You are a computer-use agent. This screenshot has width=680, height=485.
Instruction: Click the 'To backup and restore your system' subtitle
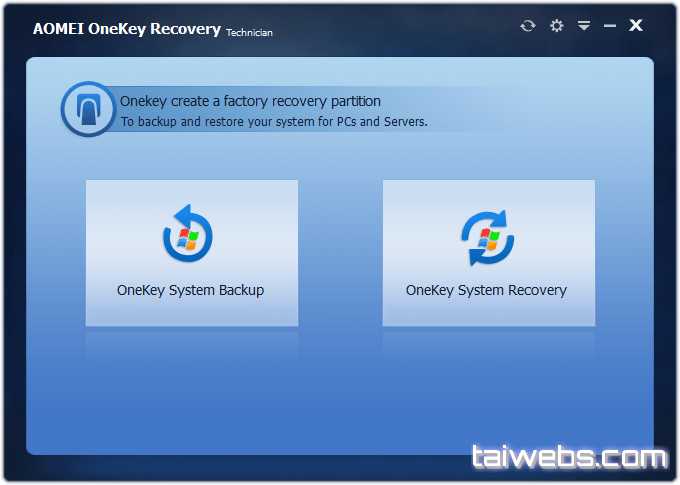pos(273,122)
